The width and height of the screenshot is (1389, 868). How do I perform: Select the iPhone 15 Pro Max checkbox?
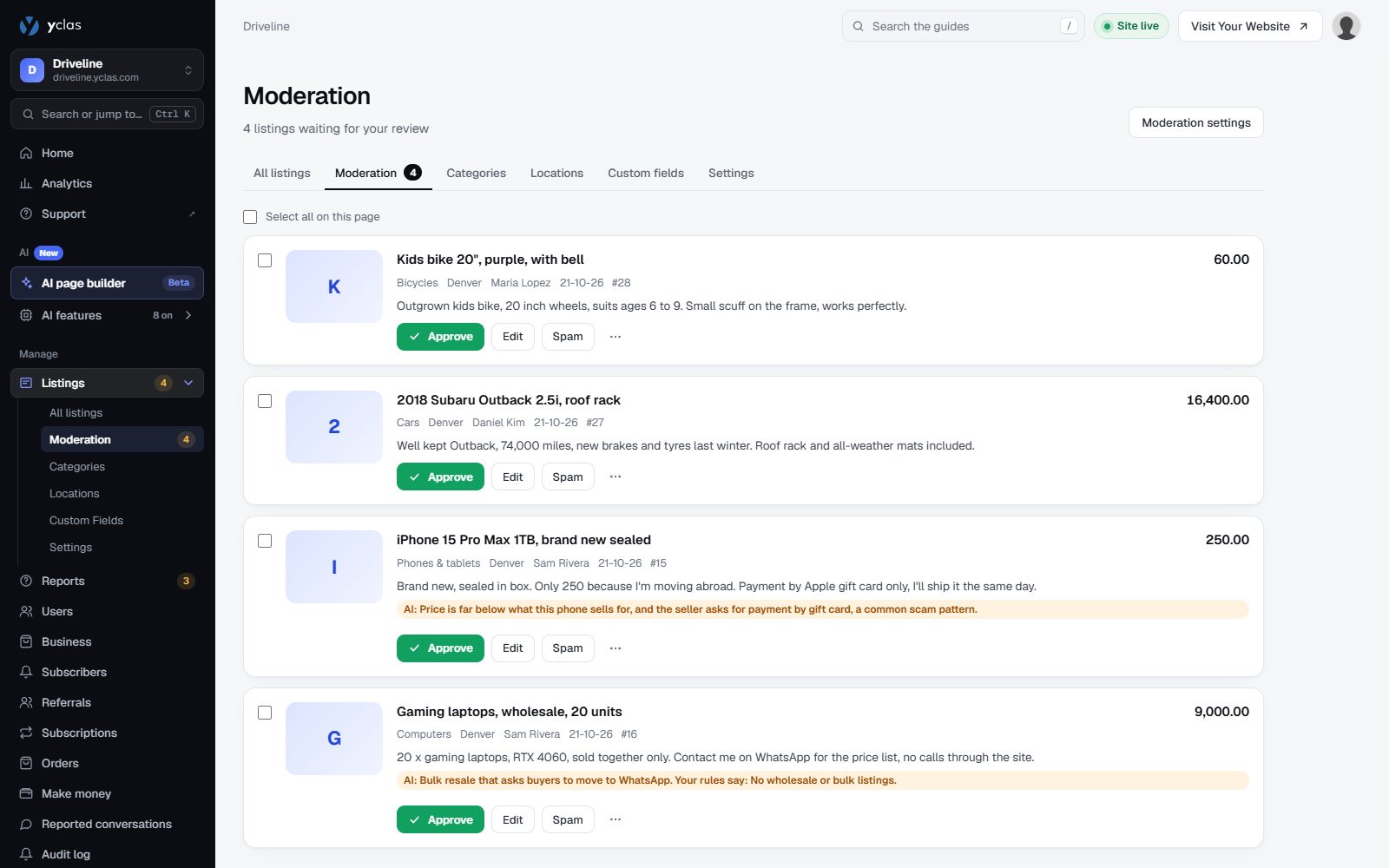pos(265,541)
